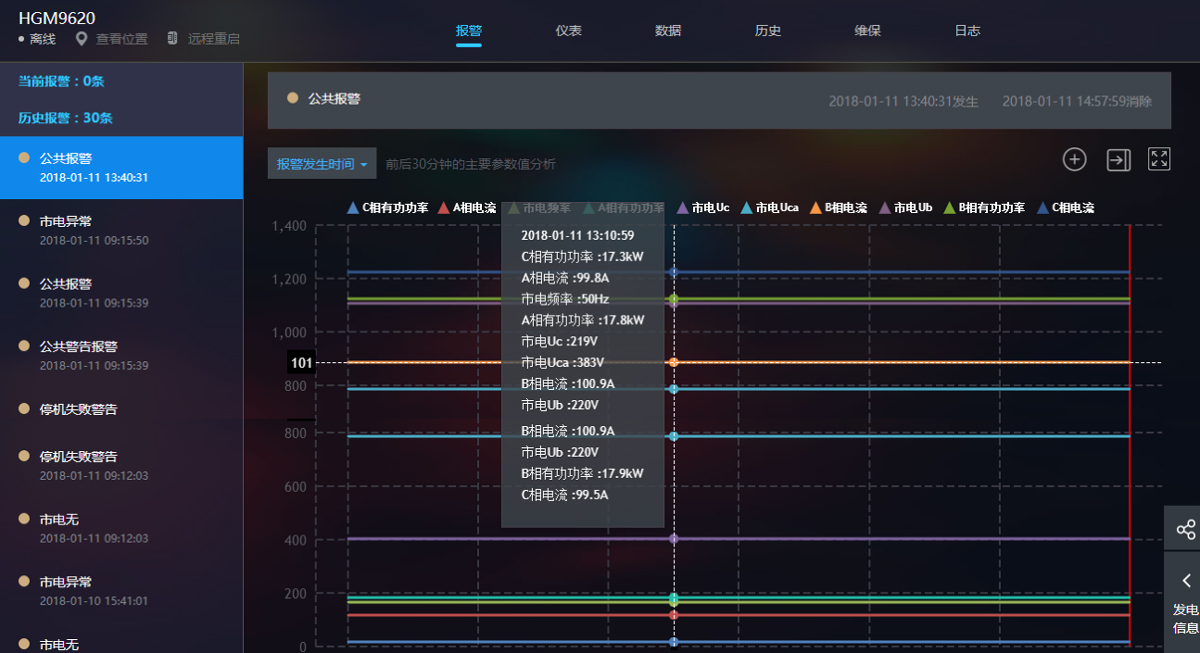Click the arrow-to-bar icon above the chart
Screen dimensions: 1200x653
click(1118, 159)
